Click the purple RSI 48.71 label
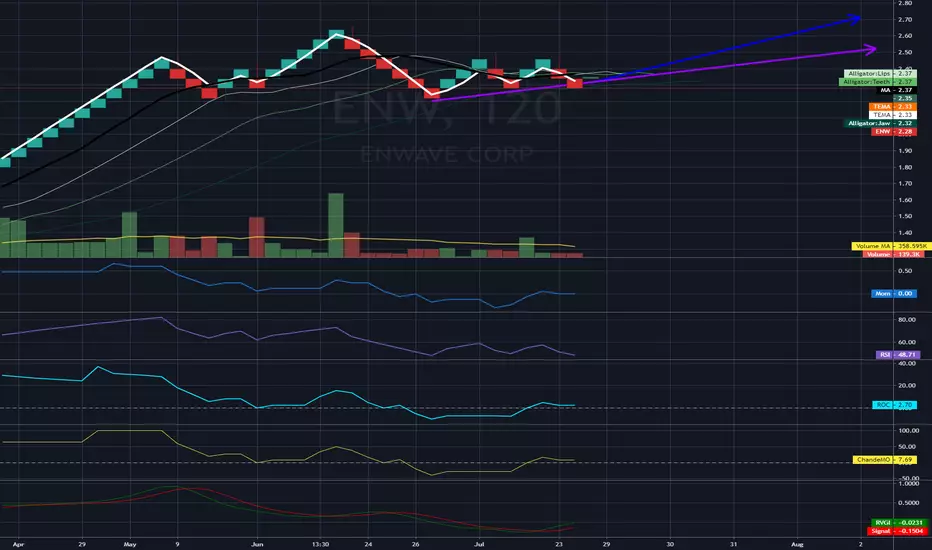932x550 pixels. coord(898,354)
